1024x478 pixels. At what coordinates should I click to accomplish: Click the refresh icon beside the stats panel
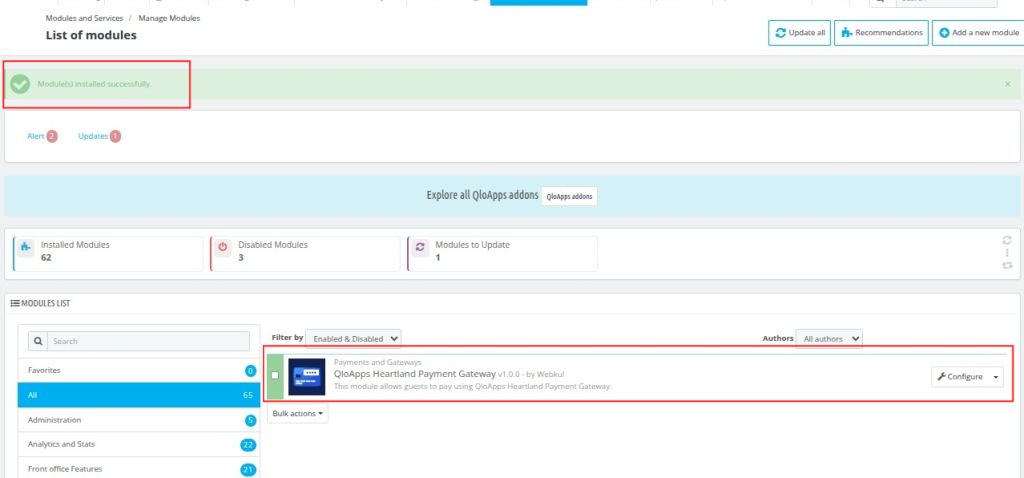pos(1007,240)
